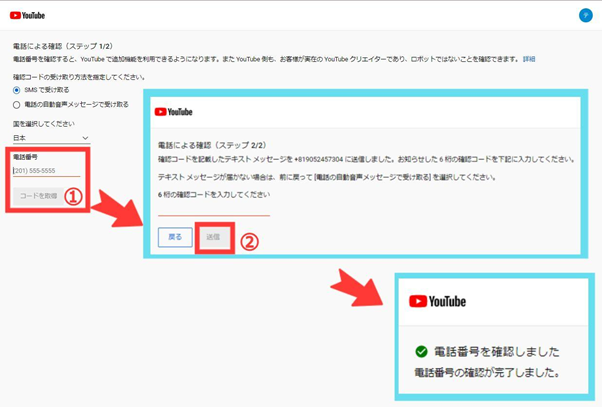Click the '電話による確認（ステップ 1/2）' heading
The image size is (602, 407).
tap(63, 46)
